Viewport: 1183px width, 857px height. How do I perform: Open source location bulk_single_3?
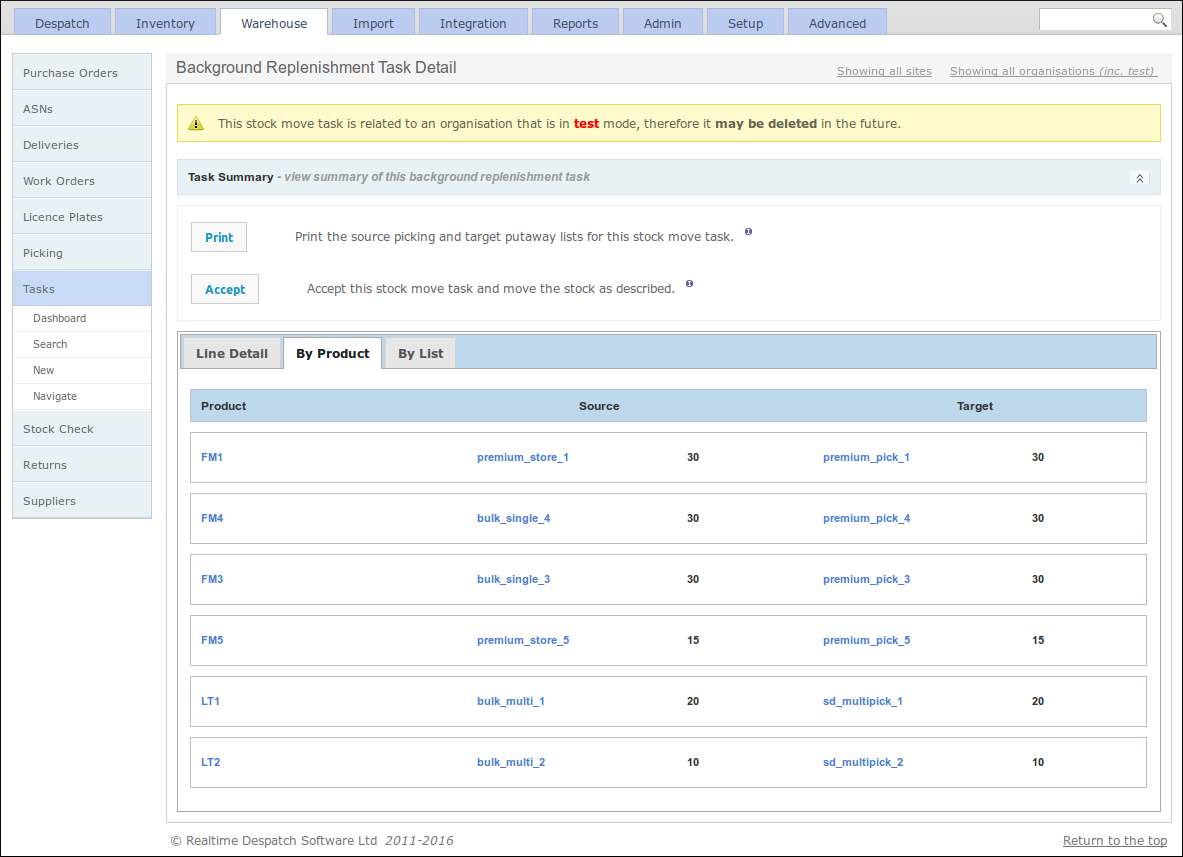[514, 579]
